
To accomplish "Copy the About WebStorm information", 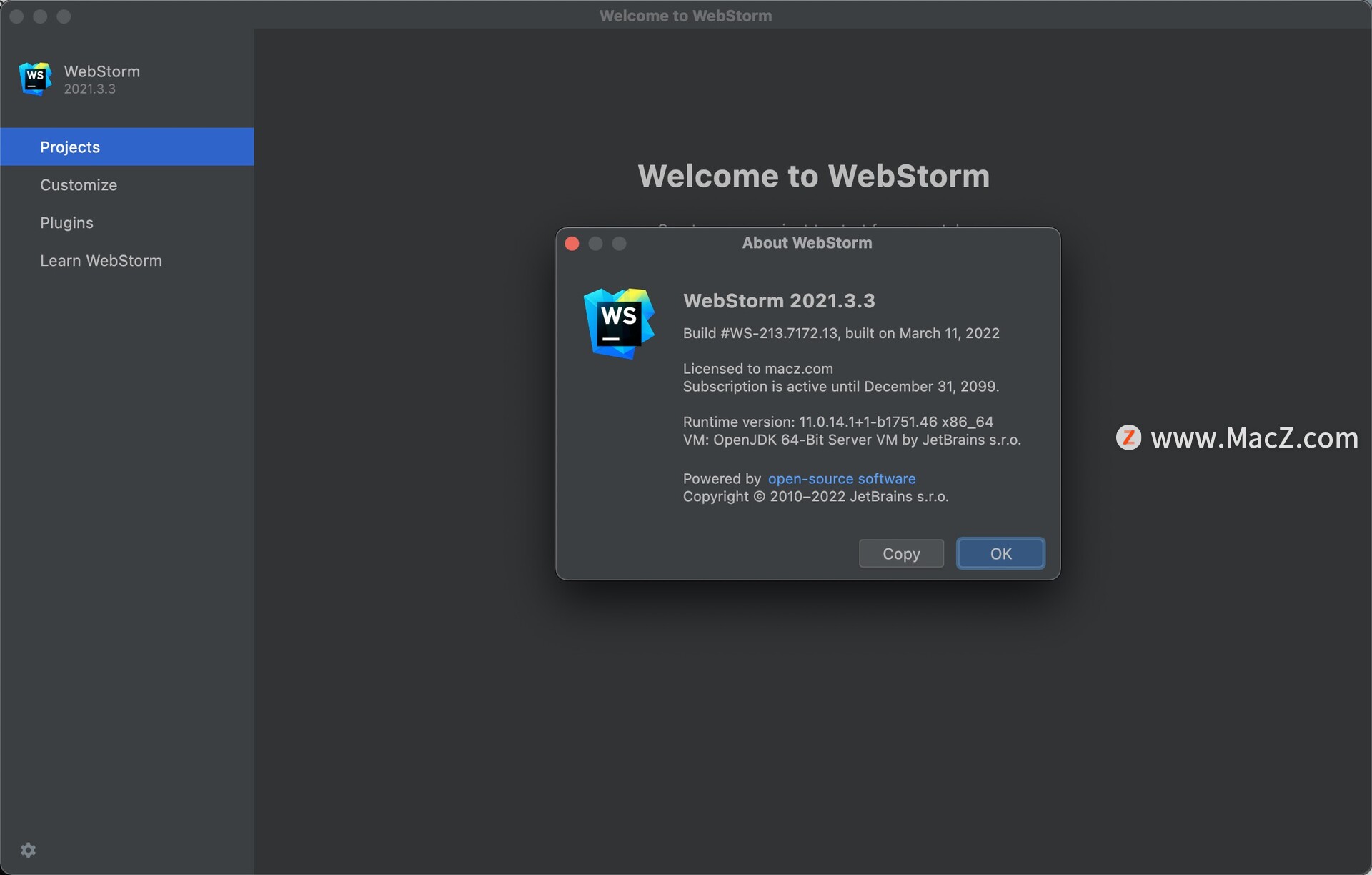I will click(901, 553).
